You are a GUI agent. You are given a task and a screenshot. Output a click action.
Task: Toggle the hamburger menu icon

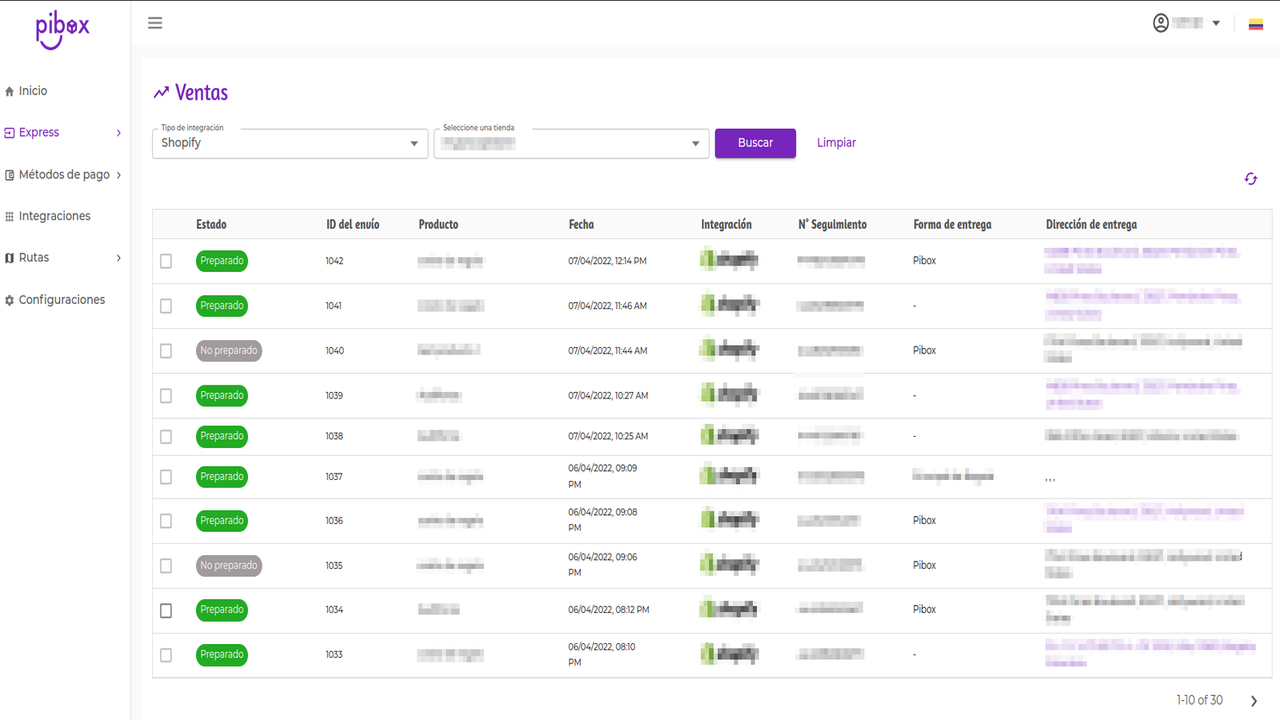point(155,22)
